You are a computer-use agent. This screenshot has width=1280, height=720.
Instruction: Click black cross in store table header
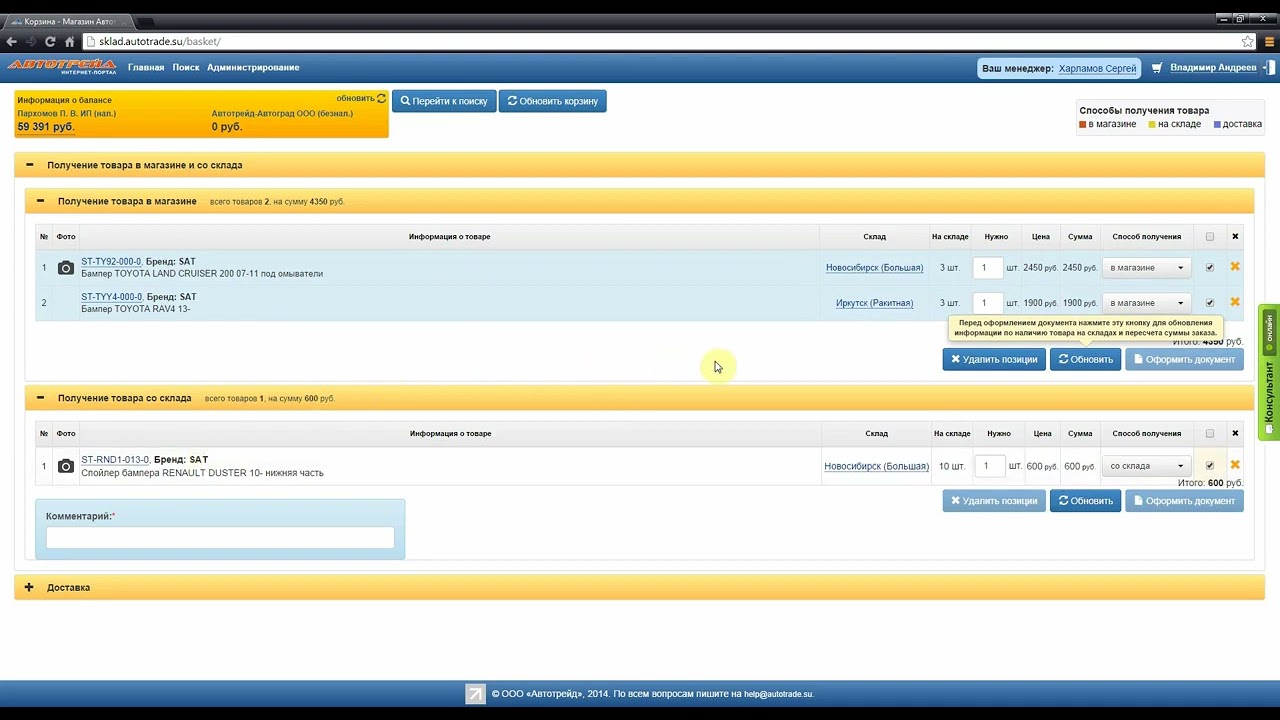[x=1235, y=237]
